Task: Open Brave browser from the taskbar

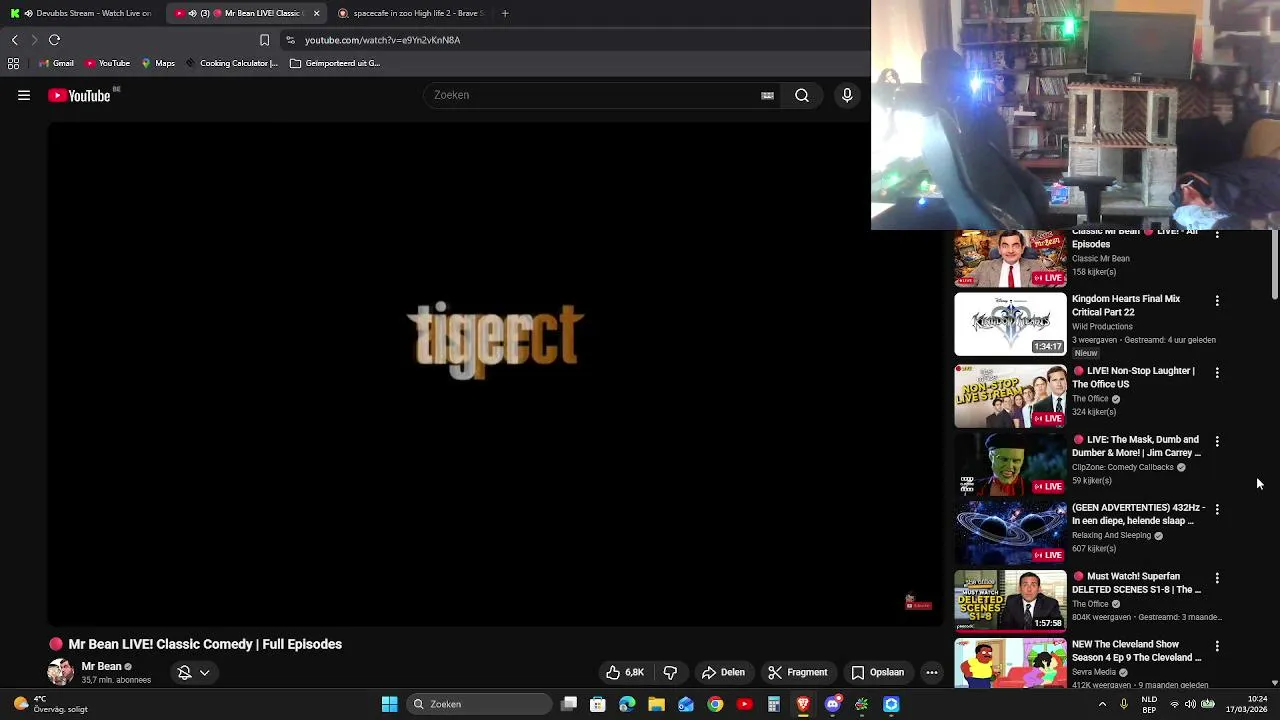Action: click(x=803, y=704)
